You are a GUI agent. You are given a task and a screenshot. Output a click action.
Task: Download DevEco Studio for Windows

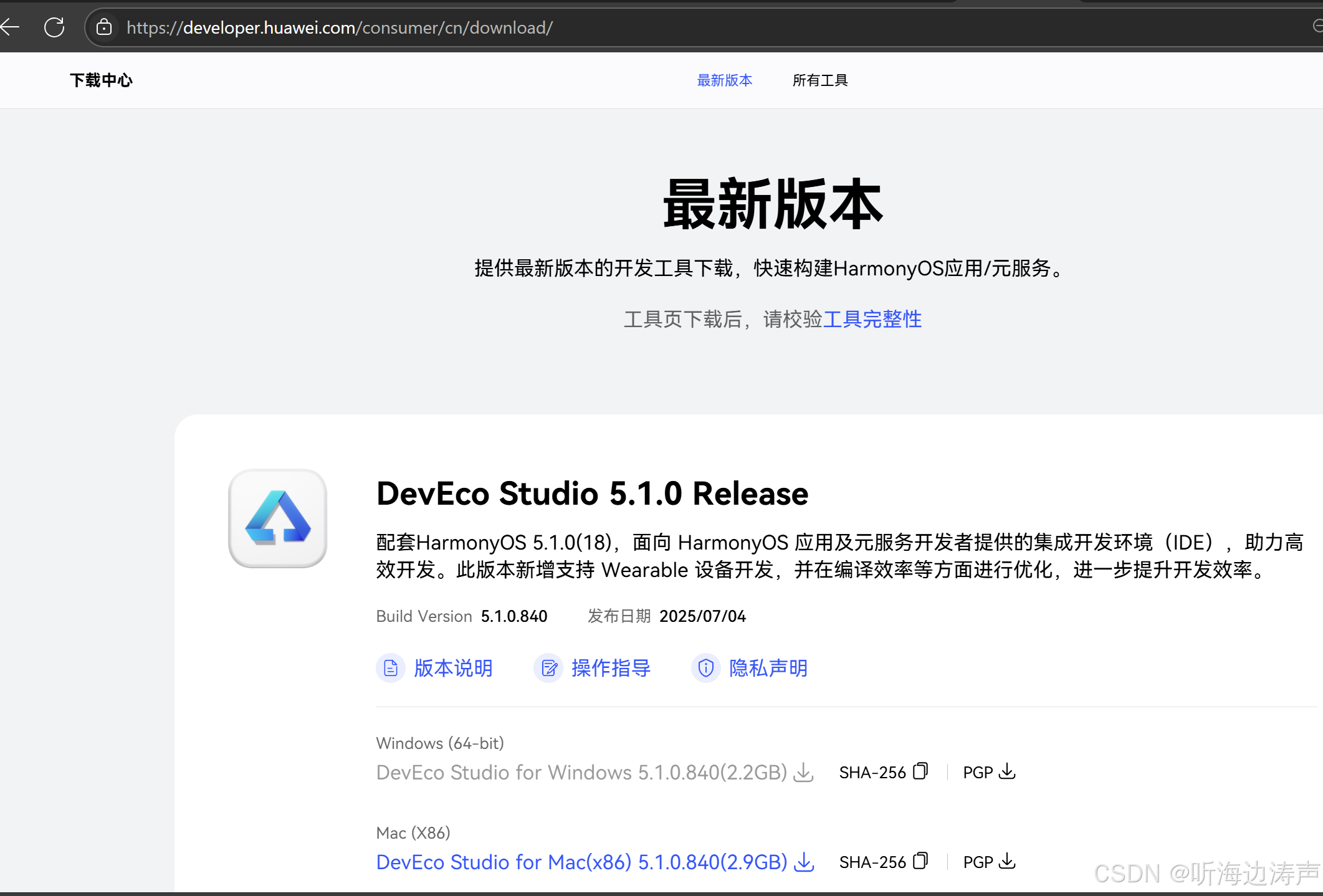[x=581, y=772]
